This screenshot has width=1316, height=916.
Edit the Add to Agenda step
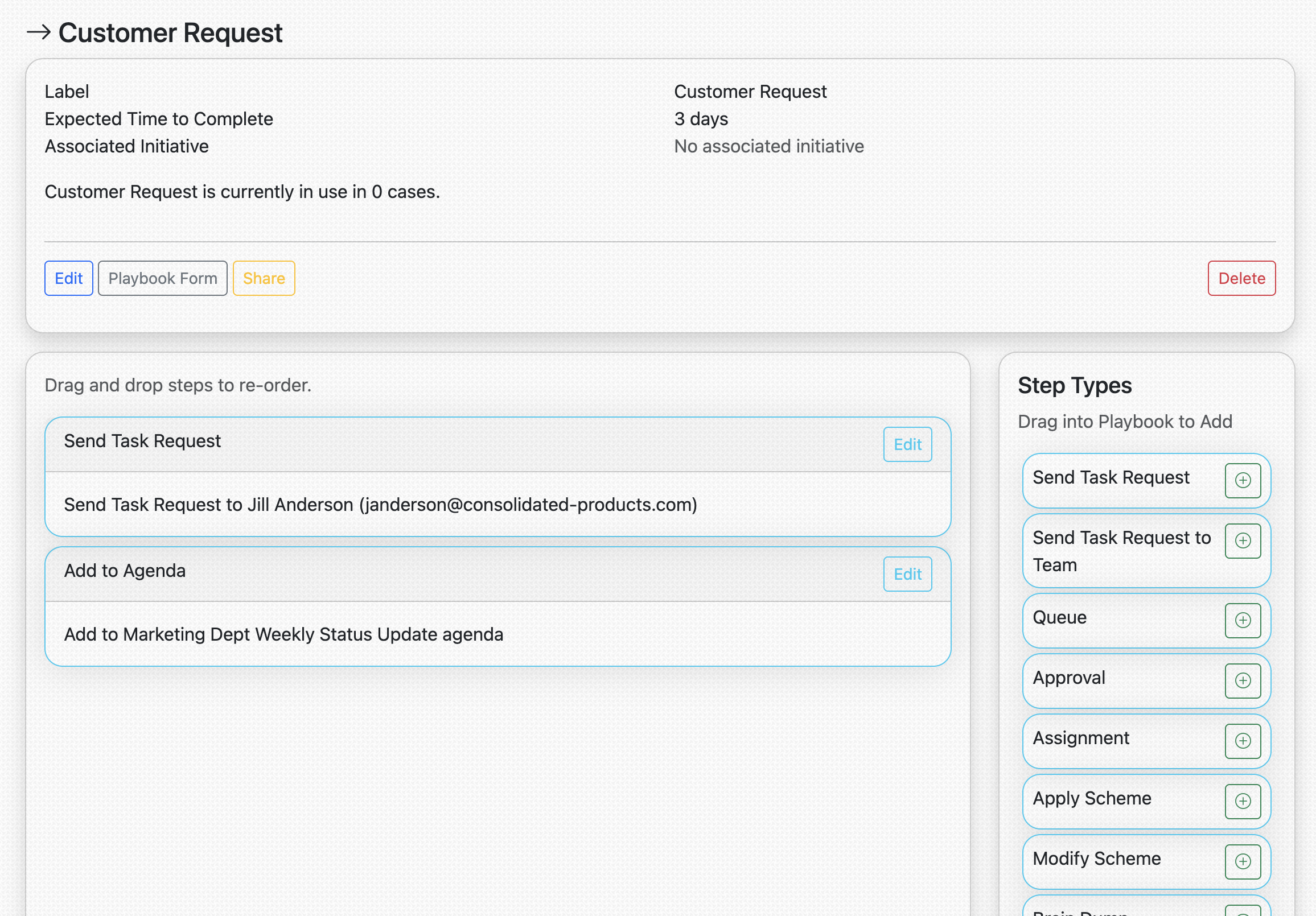coord(907,573)
